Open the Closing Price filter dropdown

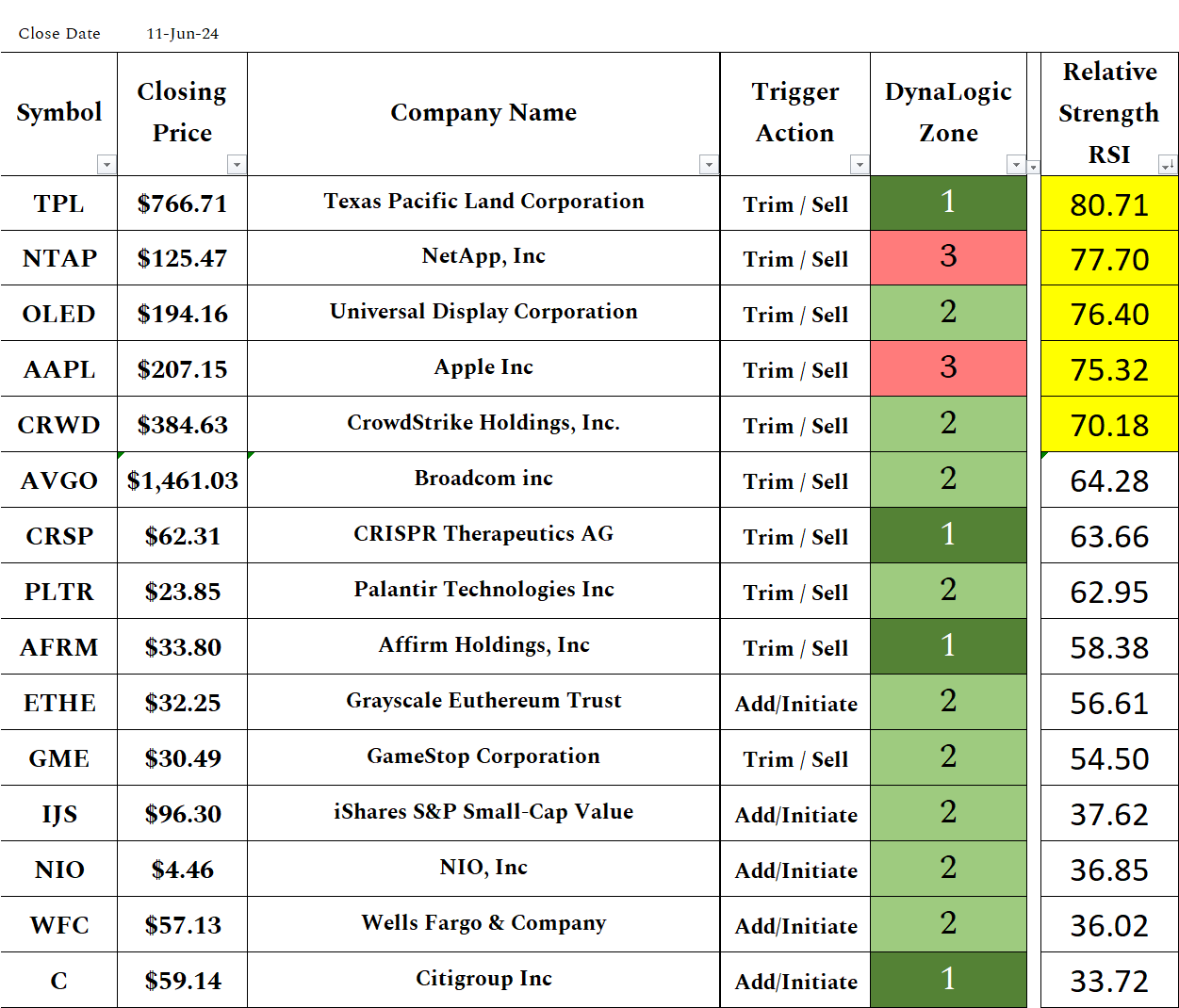(x=237, y=165)
